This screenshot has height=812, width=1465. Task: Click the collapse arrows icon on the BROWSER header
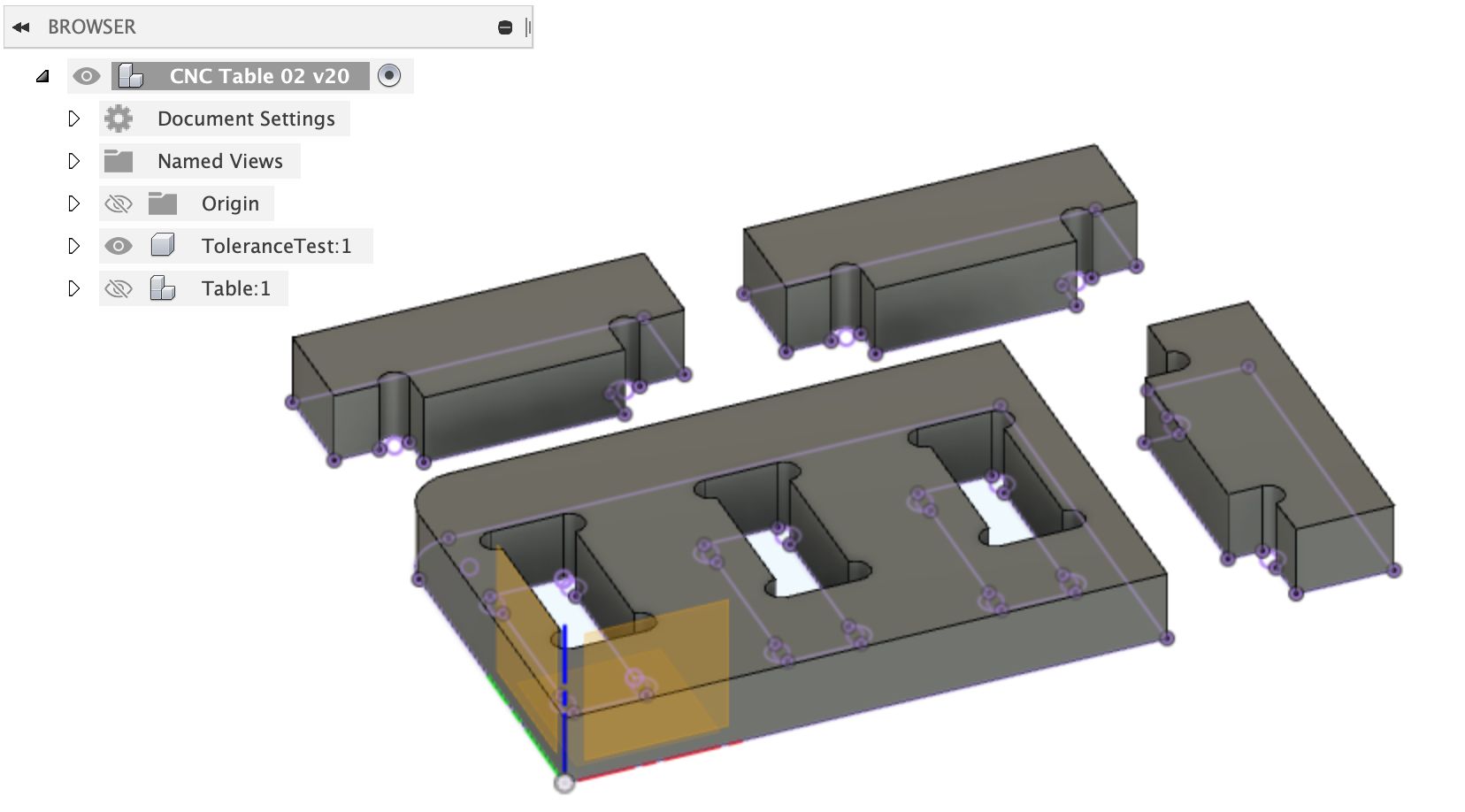tap(19, 26)
